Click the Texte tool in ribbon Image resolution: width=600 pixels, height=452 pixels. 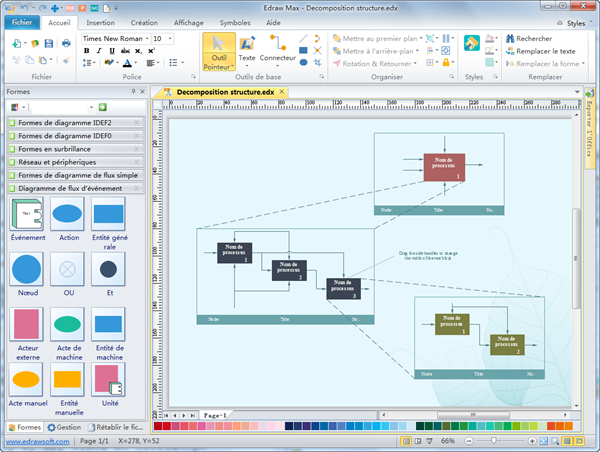click(x=247, y=50)
